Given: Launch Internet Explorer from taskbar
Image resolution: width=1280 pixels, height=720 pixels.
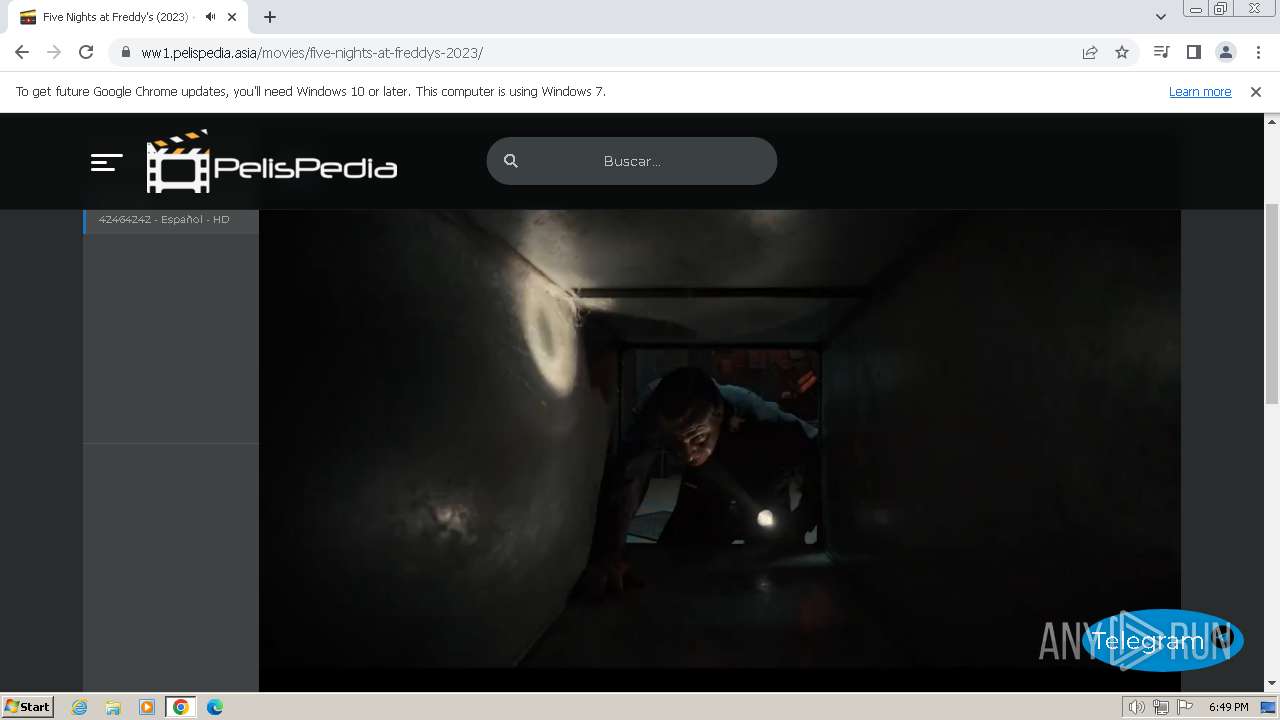Looking at the screenshot, I should click(x=80, y=707).
